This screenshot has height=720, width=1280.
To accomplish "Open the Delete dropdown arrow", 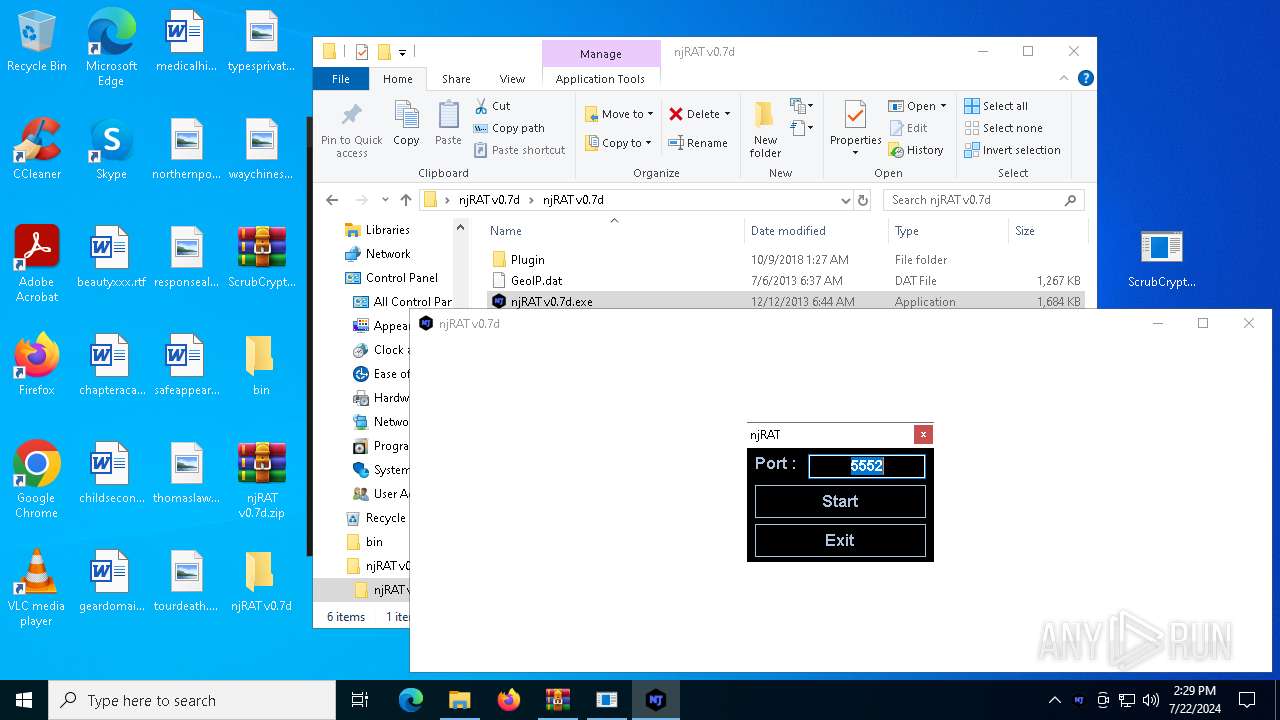I will (x=727, y=114).
